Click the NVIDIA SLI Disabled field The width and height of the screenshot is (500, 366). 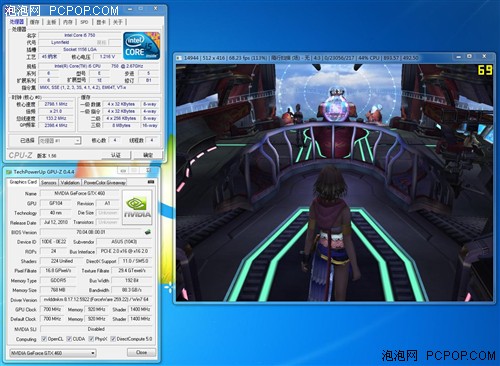[x=96, y=329]
